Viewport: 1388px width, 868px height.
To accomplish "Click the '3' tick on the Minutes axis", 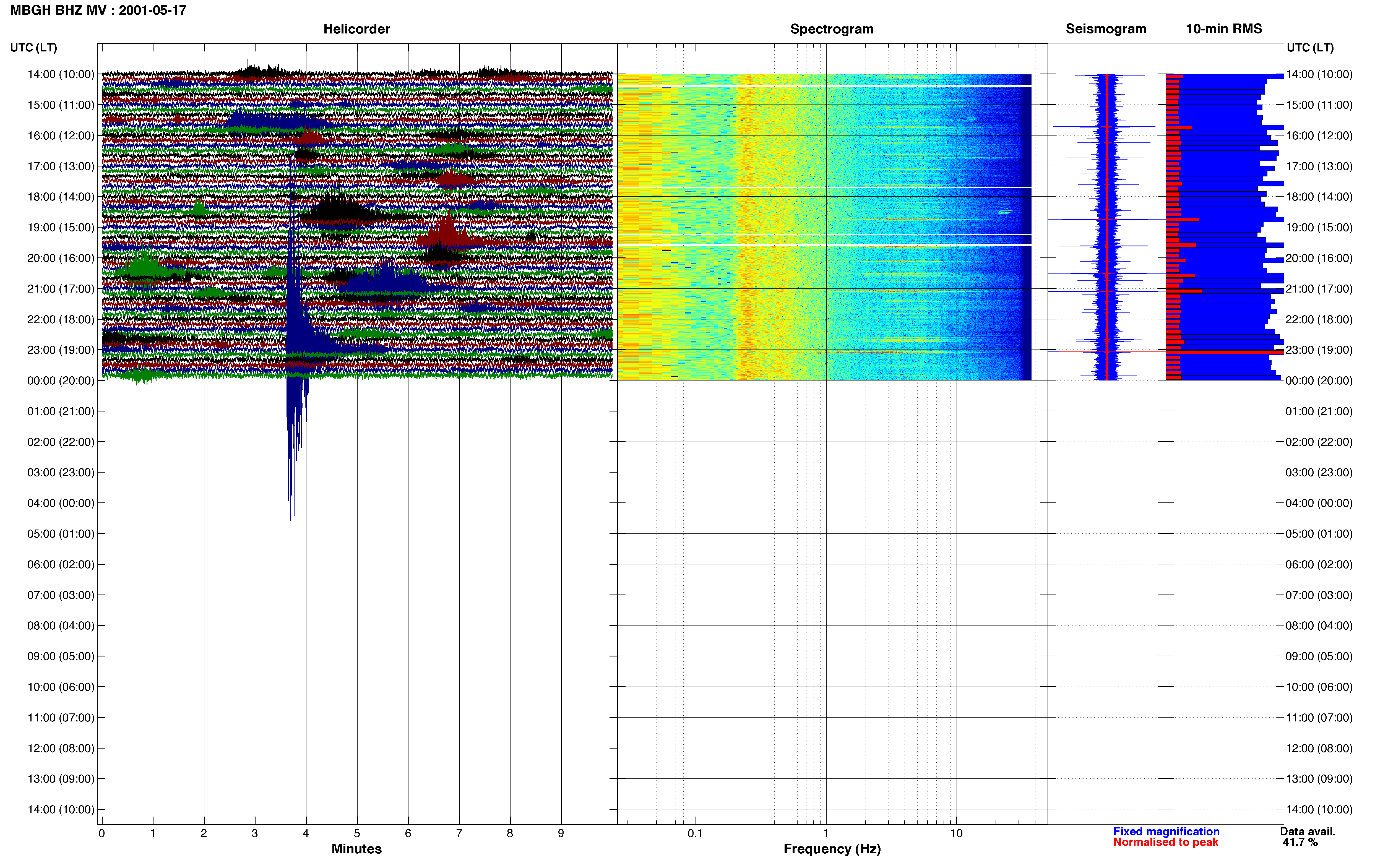I will (255, 833).
